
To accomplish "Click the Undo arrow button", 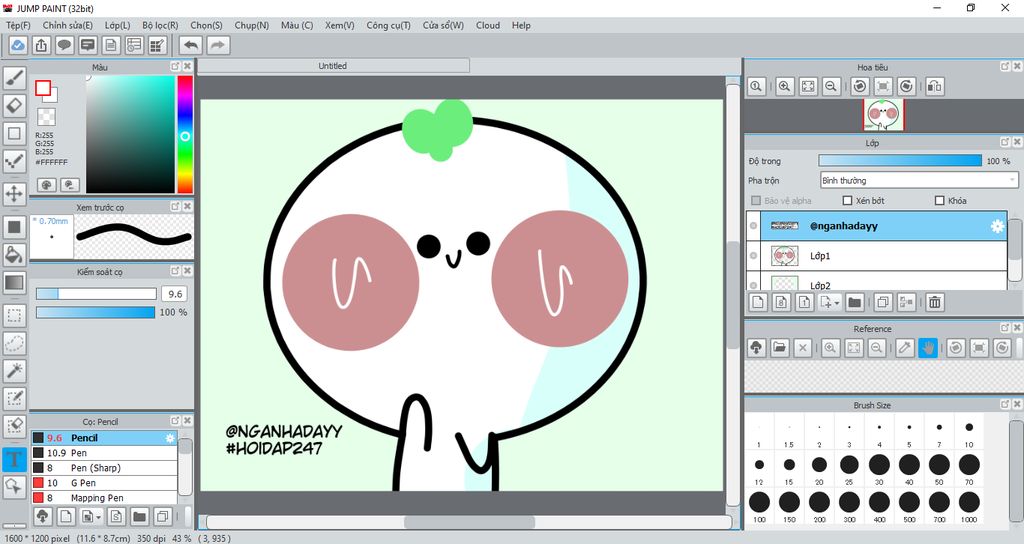I will click(x=191, y=45).
